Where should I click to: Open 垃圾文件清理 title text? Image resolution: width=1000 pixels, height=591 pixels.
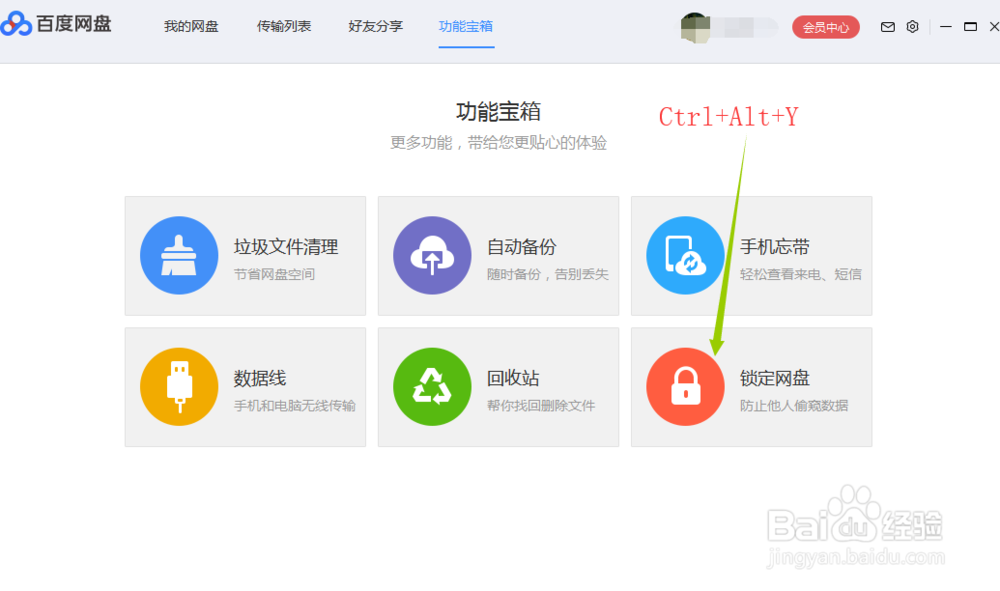coord(286,247)
